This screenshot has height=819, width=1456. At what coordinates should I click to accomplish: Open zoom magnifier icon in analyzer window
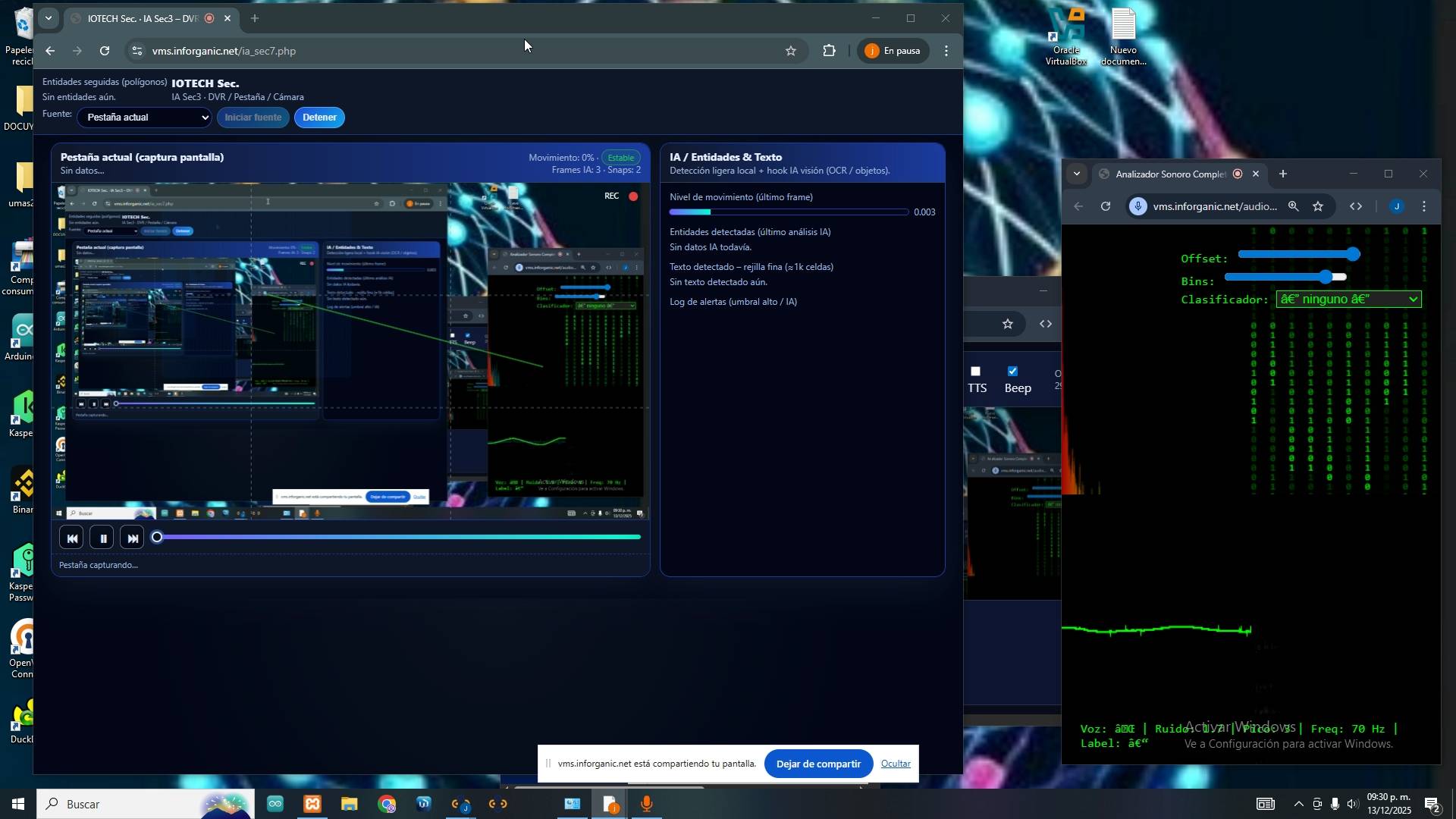click(x=1294, y=206)
